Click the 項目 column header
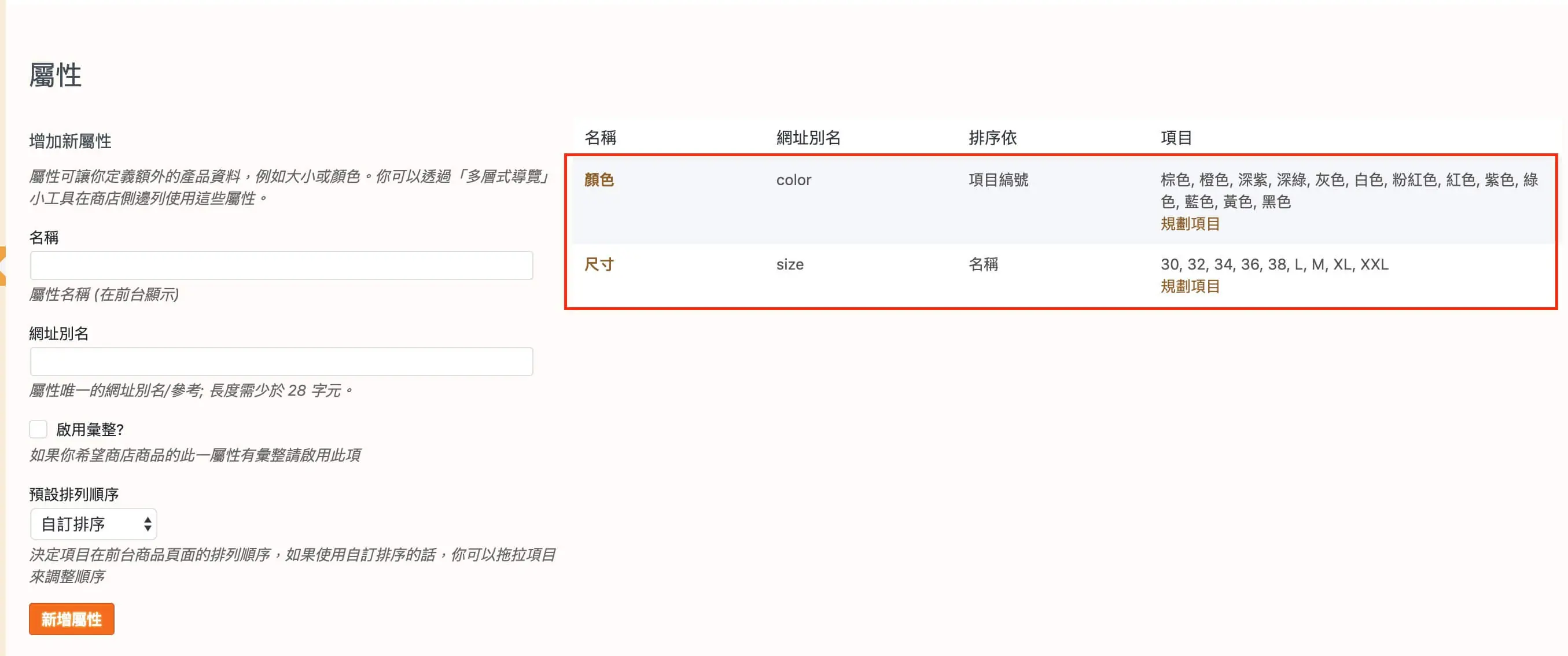The width and height of the screenshot is (1568, 656). [x=1176, y=138]
